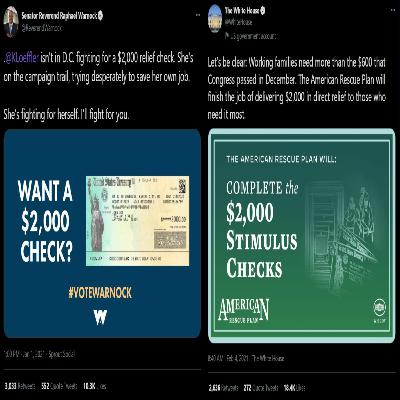
Task: Open Raphael Warnock's profile avatar
Action: (11, 21)
